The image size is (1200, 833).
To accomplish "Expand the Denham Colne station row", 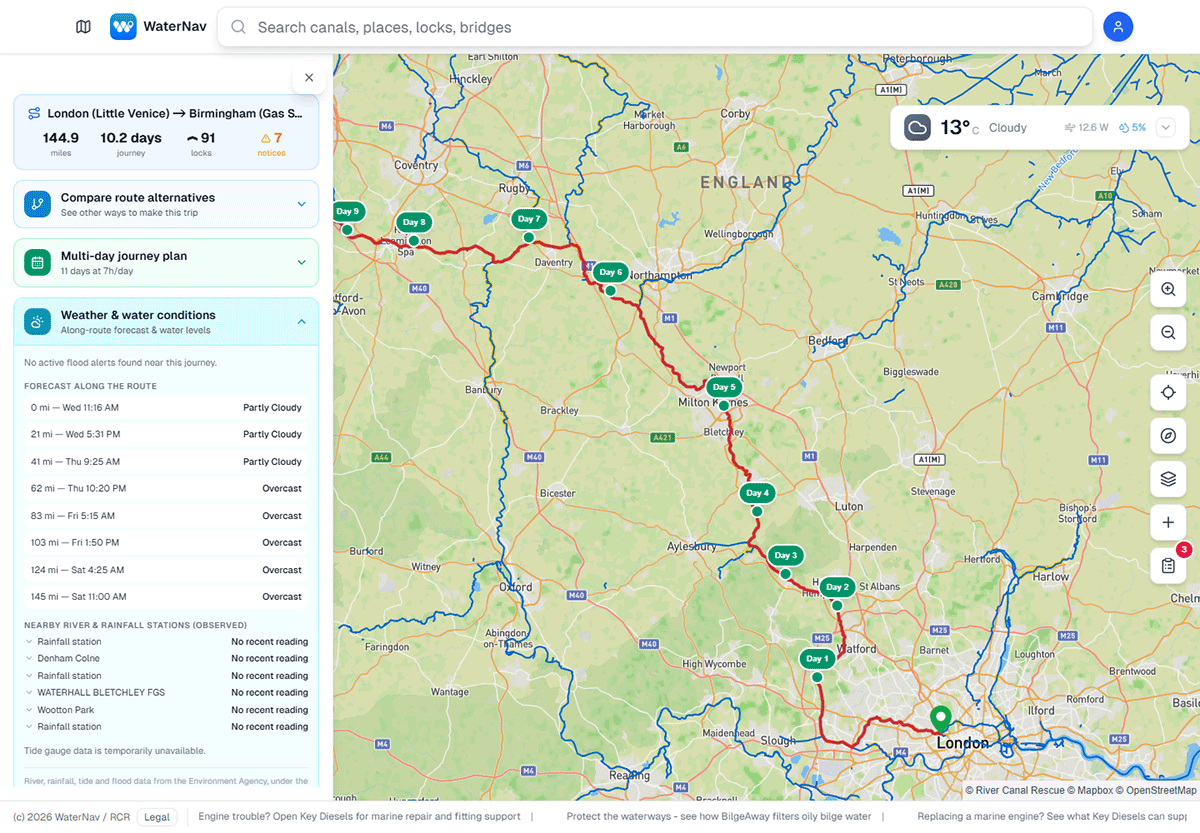I will pyautogui.click(x=166, y=658).
